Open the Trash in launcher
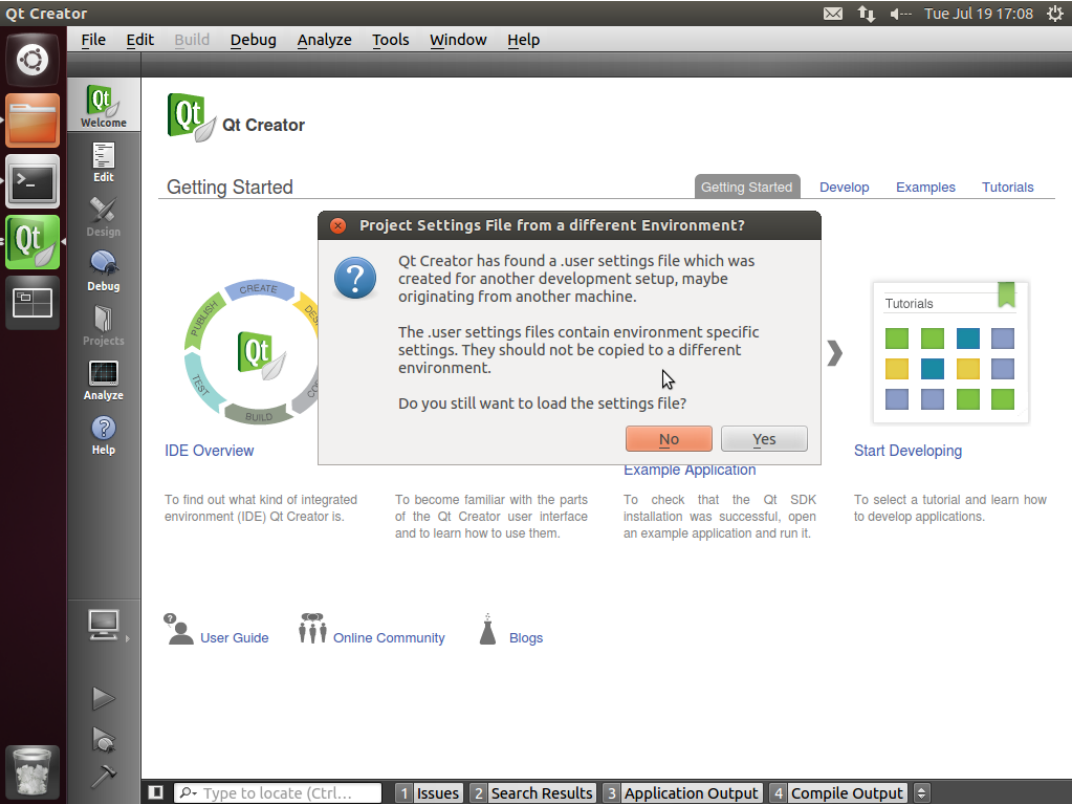Viewport: 1074px width, 804px height. pyautogui.click(x=32, y=772)
